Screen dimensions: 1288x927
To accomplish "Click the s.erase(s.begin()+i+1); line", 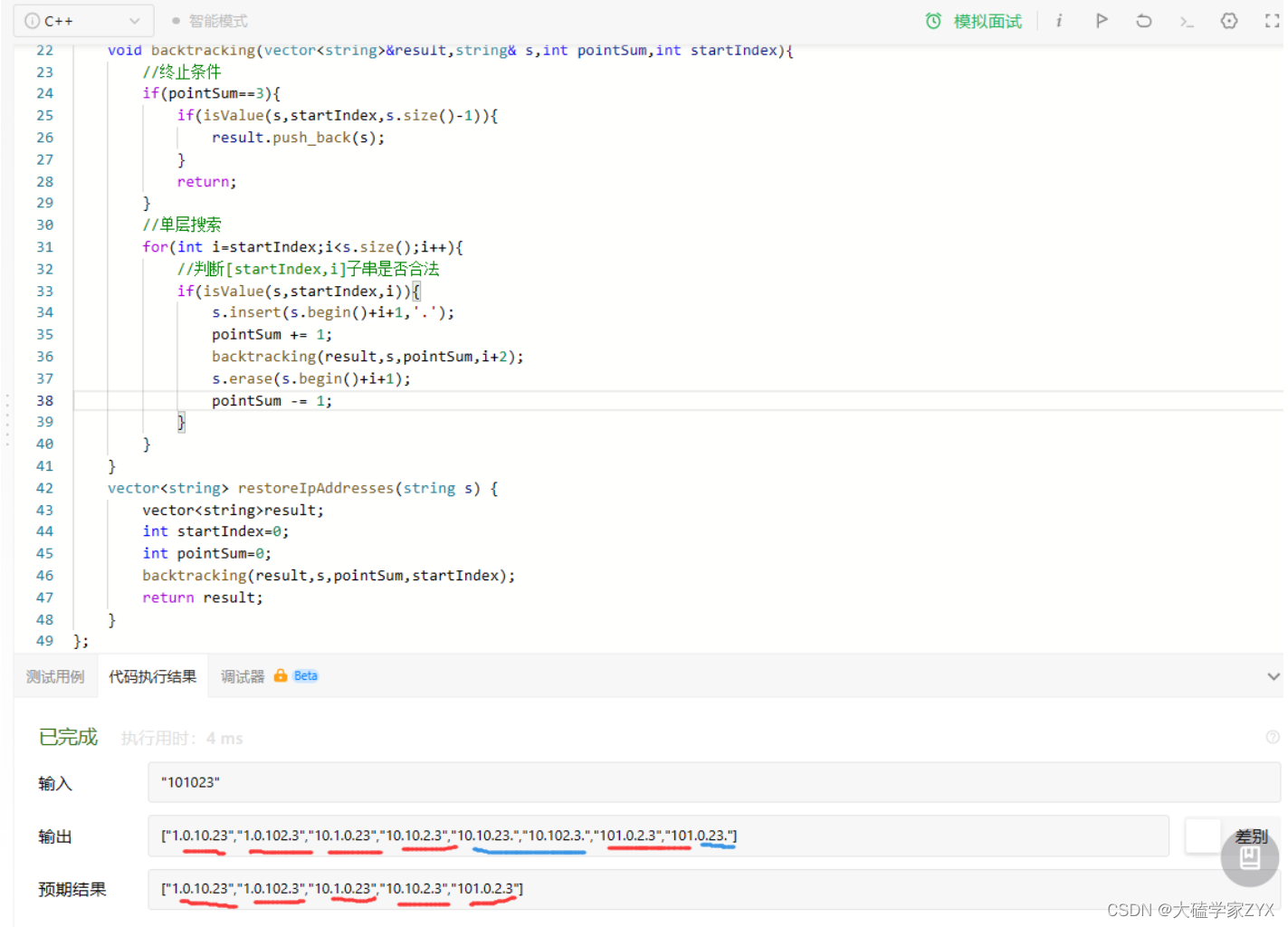I will coord(311,378).
